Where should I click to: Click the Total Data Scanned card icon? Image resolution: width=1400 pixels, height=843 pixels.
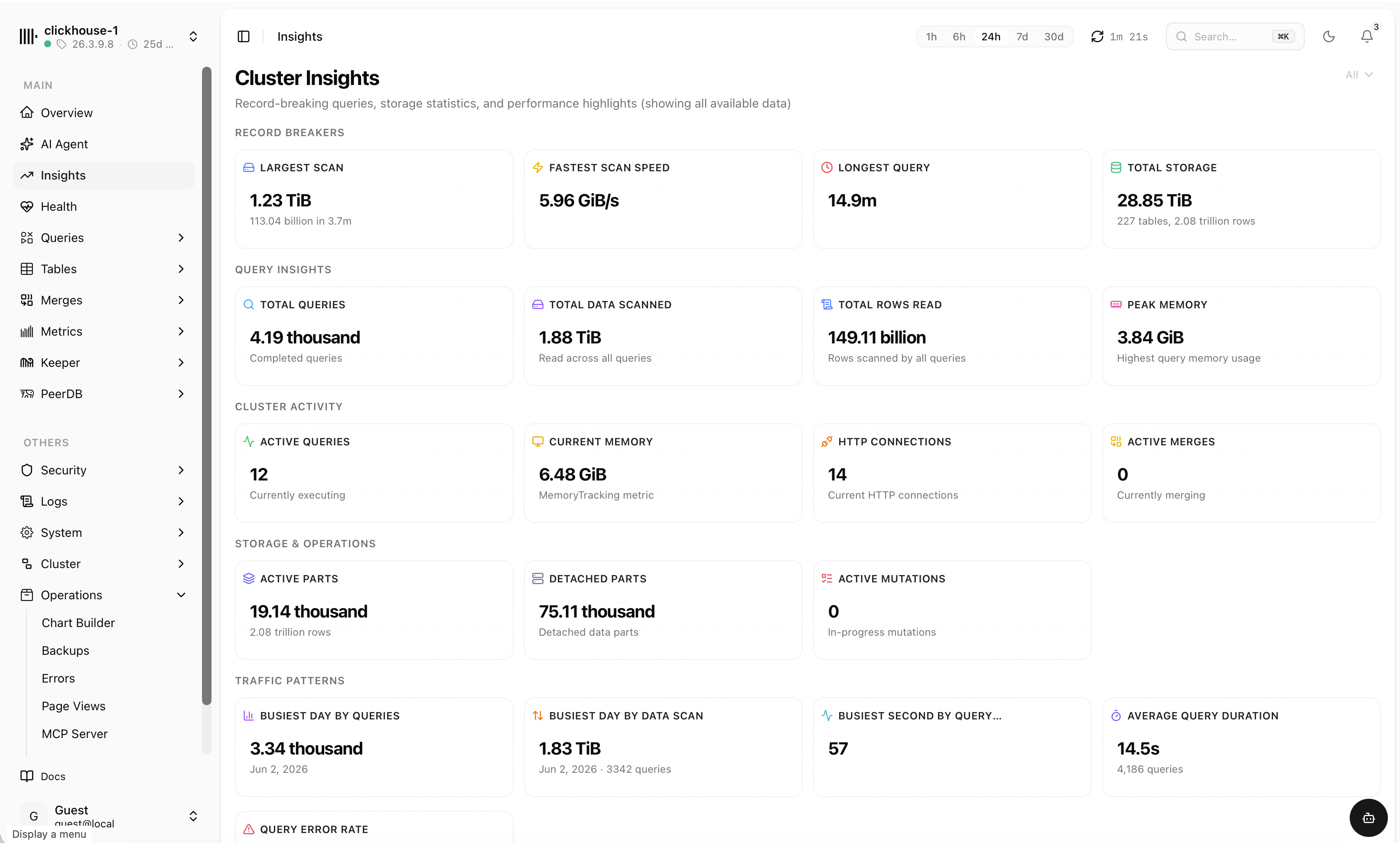click(x=537, y=304)
